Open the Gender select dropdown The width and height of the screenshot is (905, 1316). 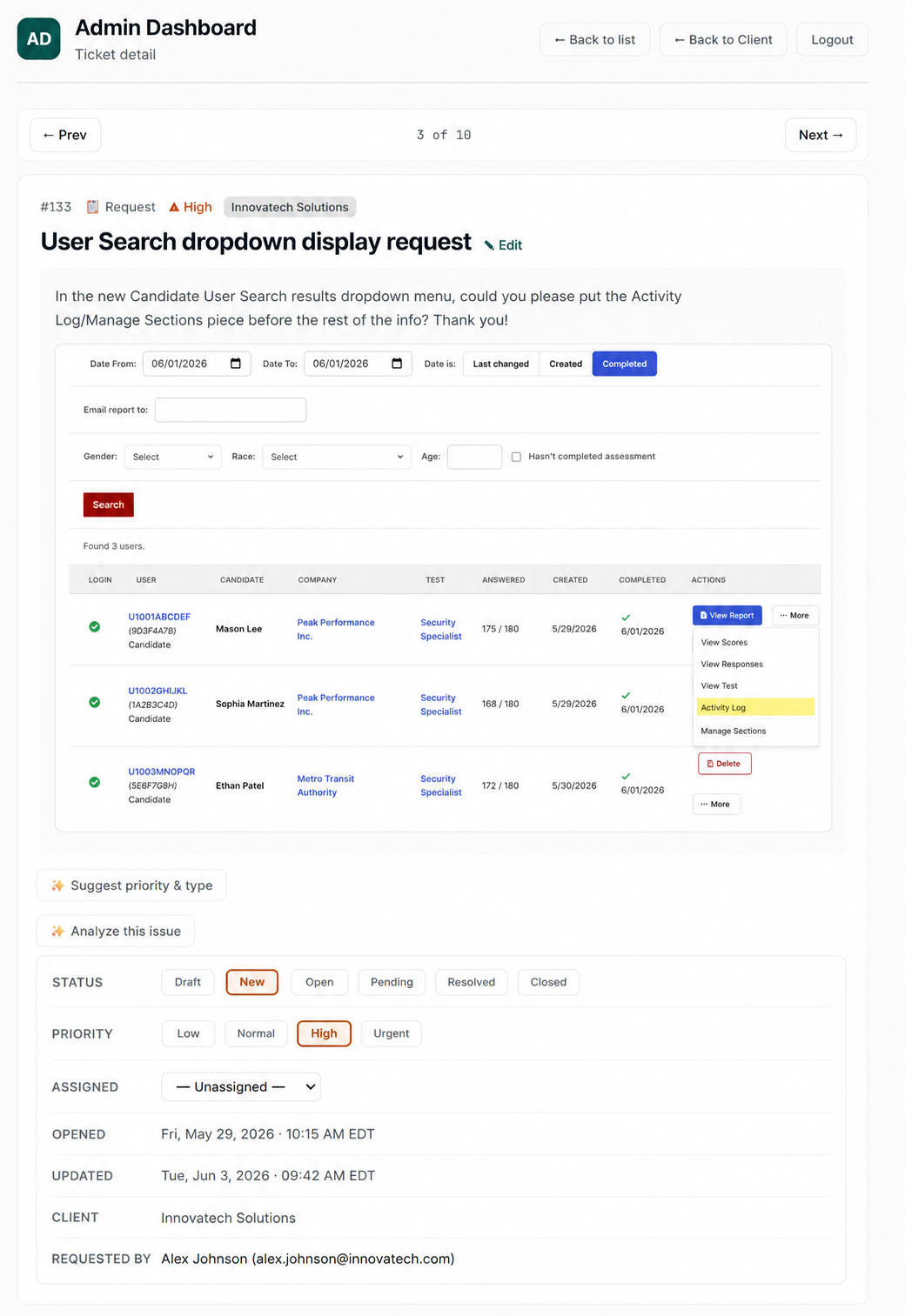[x=173, y=457]
